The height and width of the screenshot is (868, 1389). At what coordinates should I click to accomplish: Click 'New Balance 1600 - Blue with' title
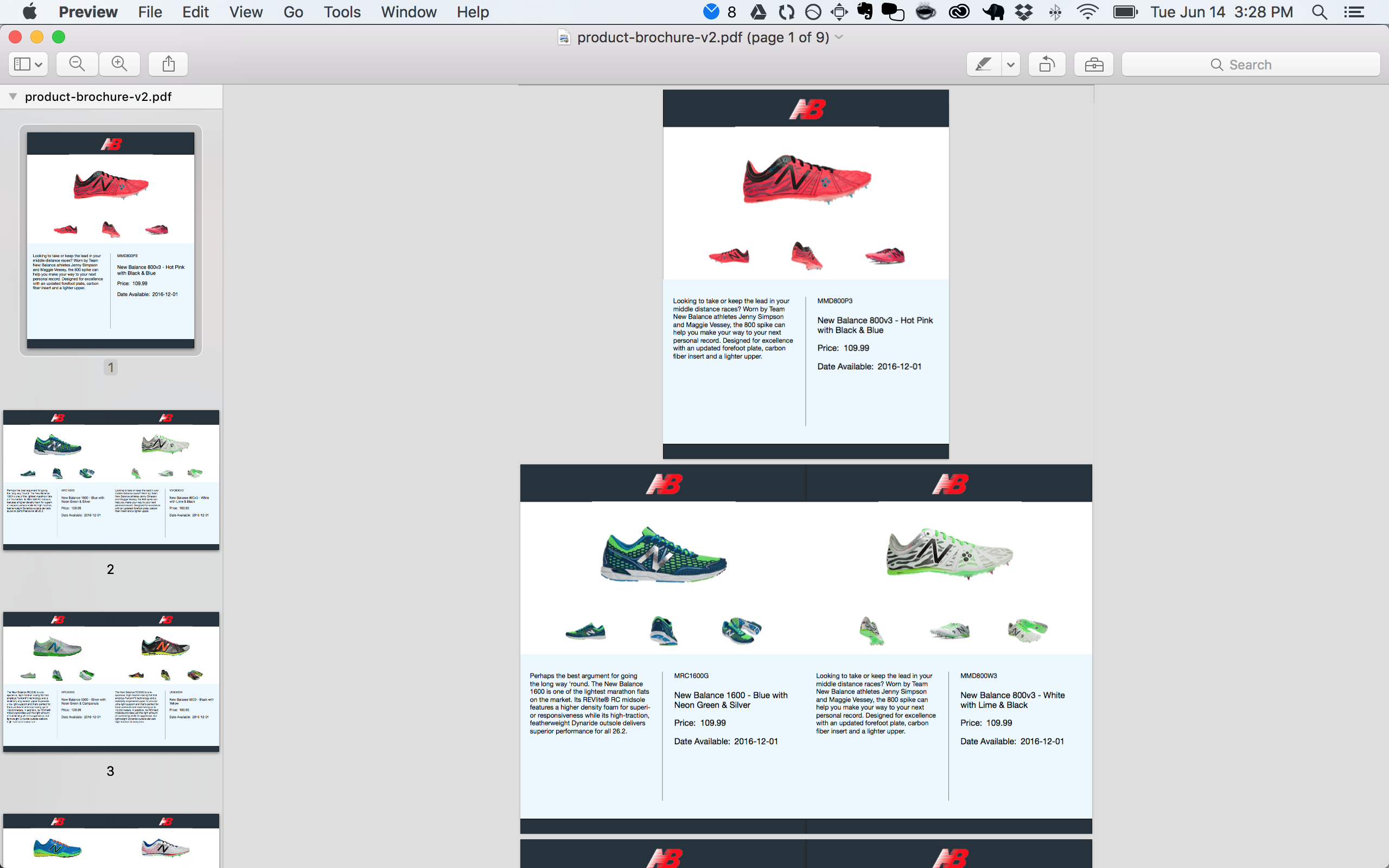pos(731,695)
